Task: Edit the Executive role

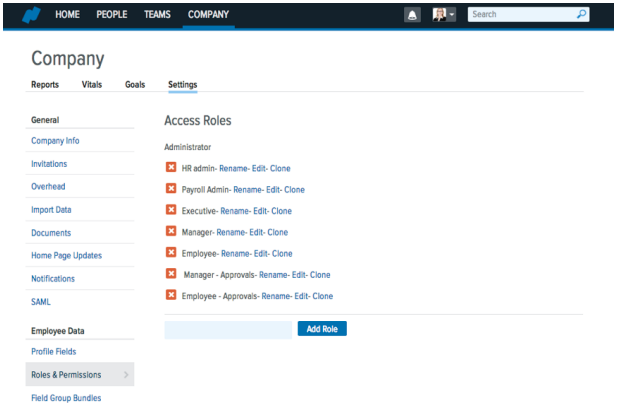Action: 260,211
